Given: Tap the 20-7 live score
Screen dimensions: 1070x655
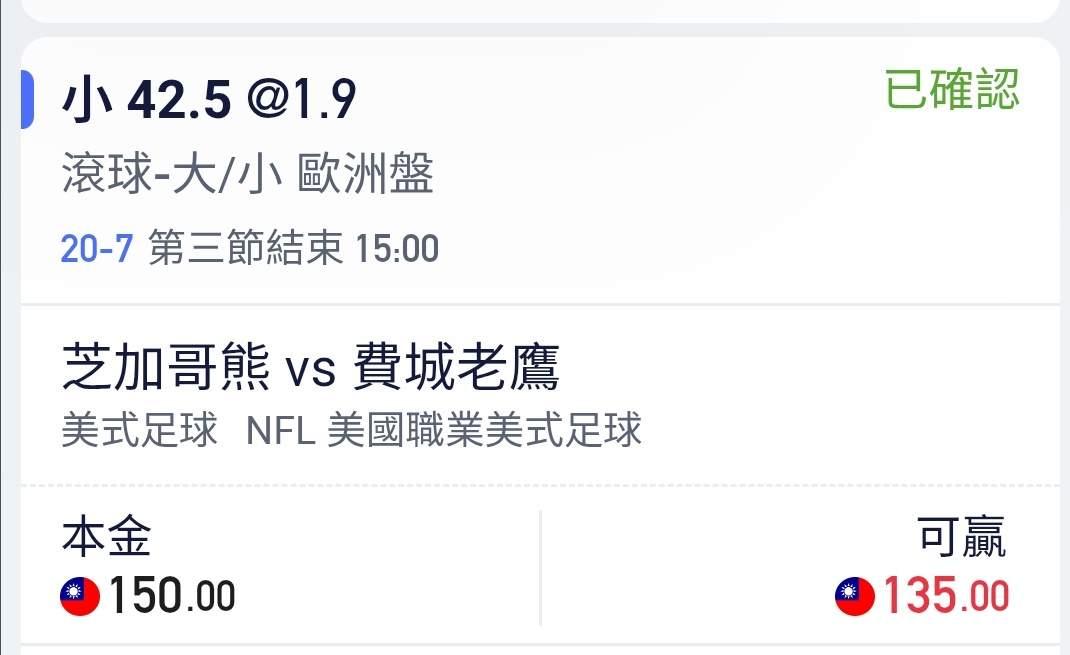Looking at the screenshot, I should pos(96,248).
